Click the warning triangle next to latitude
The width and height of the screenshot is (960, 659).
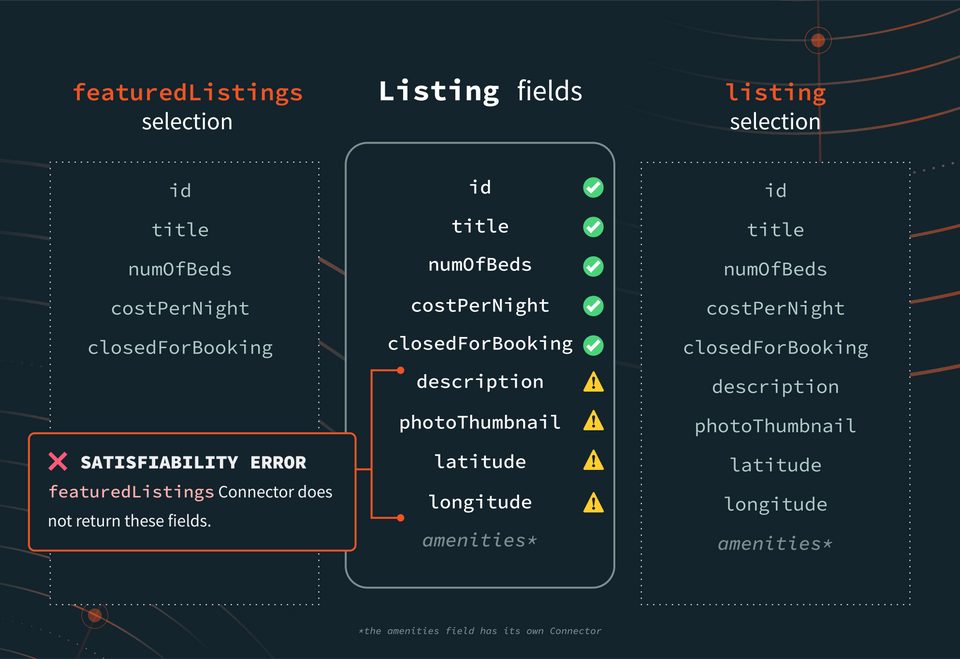tap(593, 461)
